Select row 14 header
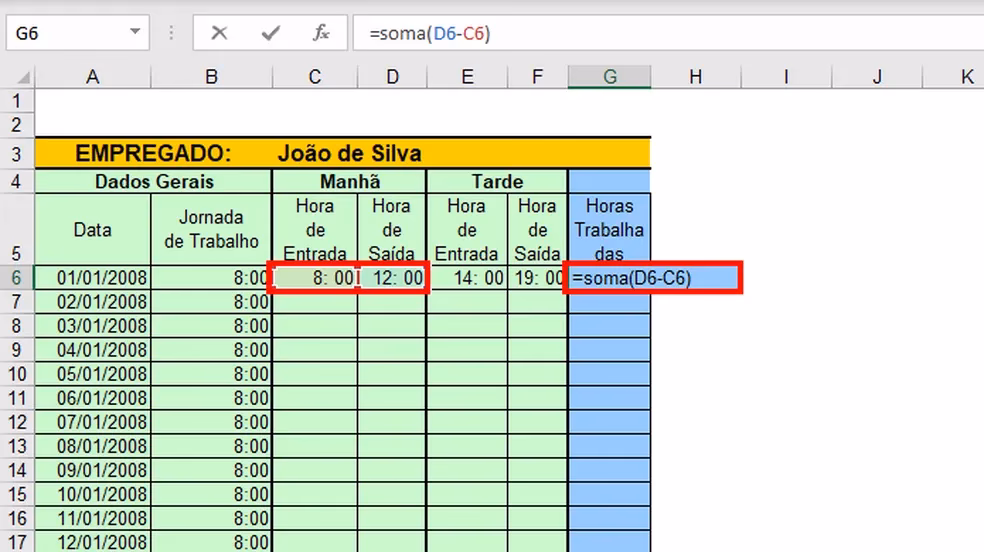Image resolution: width=984 pixels, height=552 pixels. click(17, 470)
